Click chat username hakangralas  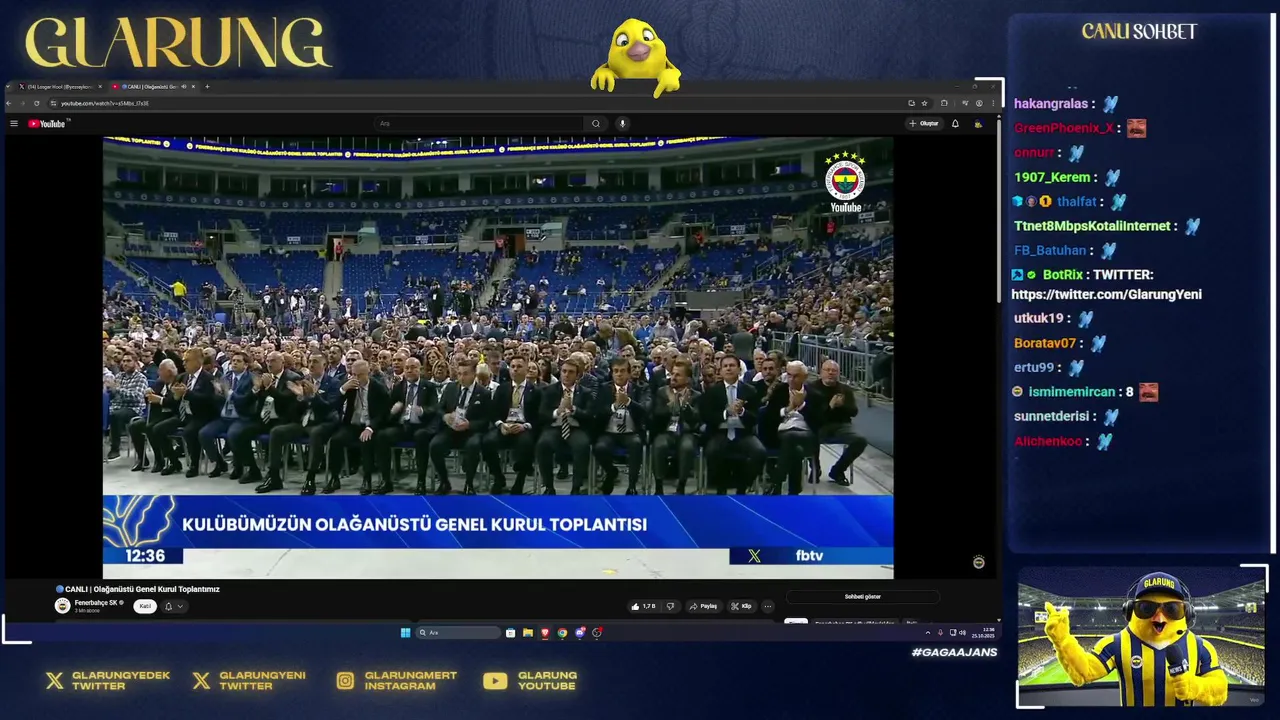(x=1050, y=104)
